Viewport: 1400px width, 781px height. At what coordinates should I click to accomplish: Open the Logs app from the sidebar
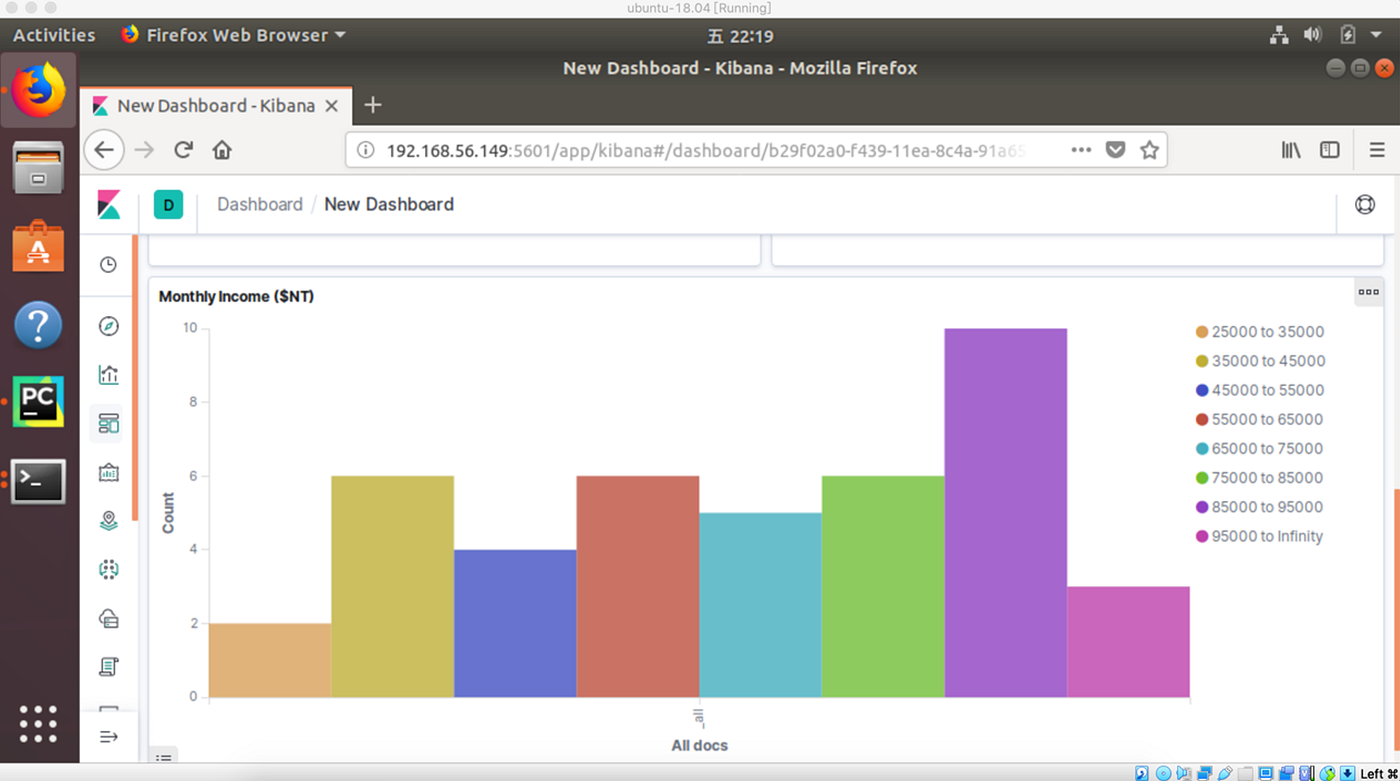[x=108, y=666]
